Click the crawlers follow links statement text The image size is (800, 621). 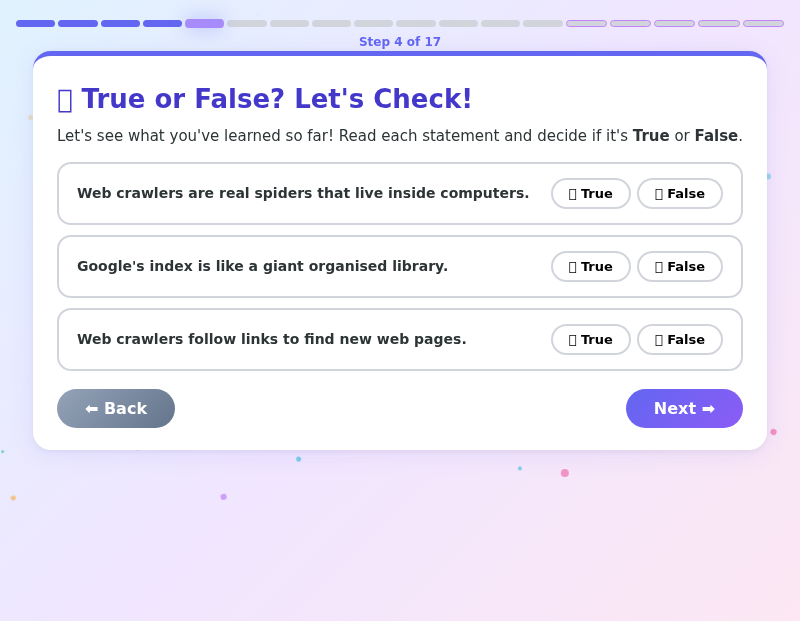click(x=271, y=339)
